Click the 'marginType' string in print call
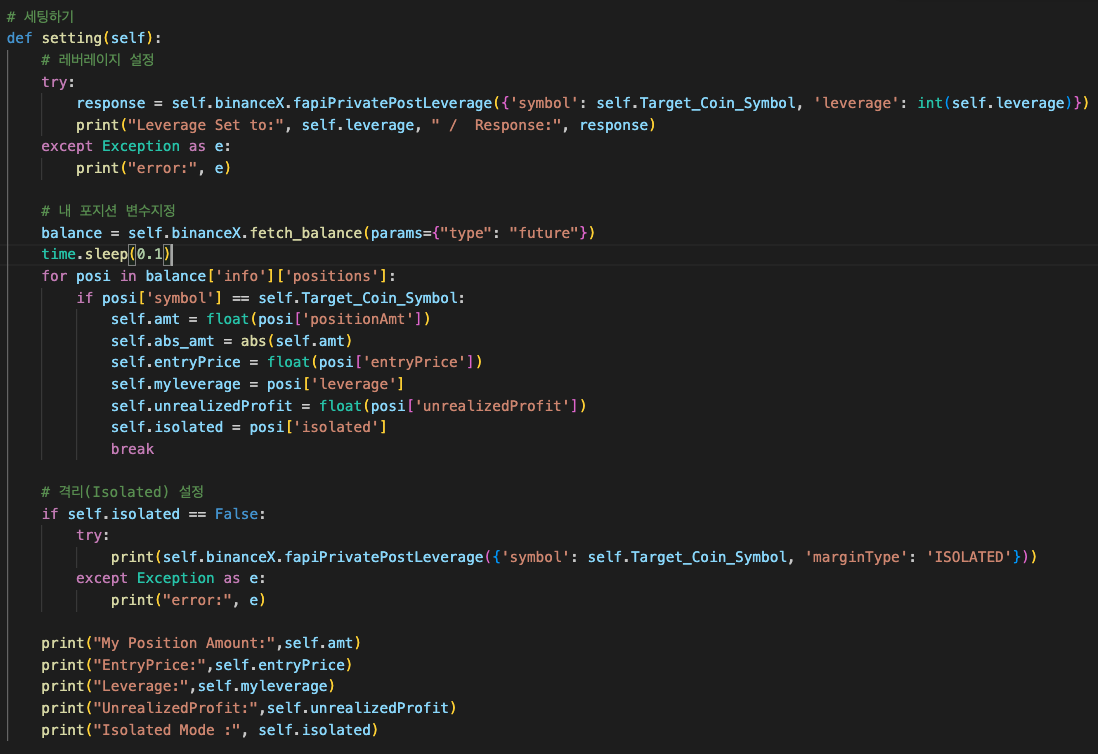 856,557
